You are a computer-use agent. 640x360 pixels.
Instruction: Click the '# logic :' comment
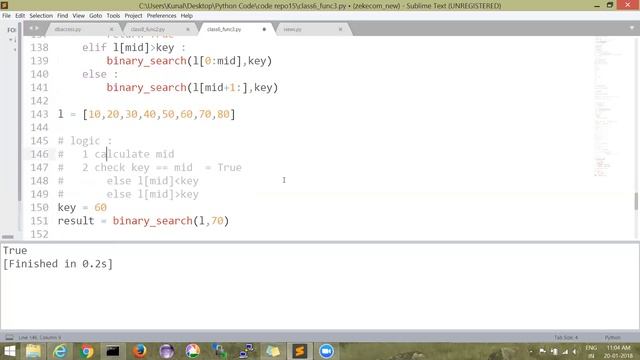click(85, 141)
